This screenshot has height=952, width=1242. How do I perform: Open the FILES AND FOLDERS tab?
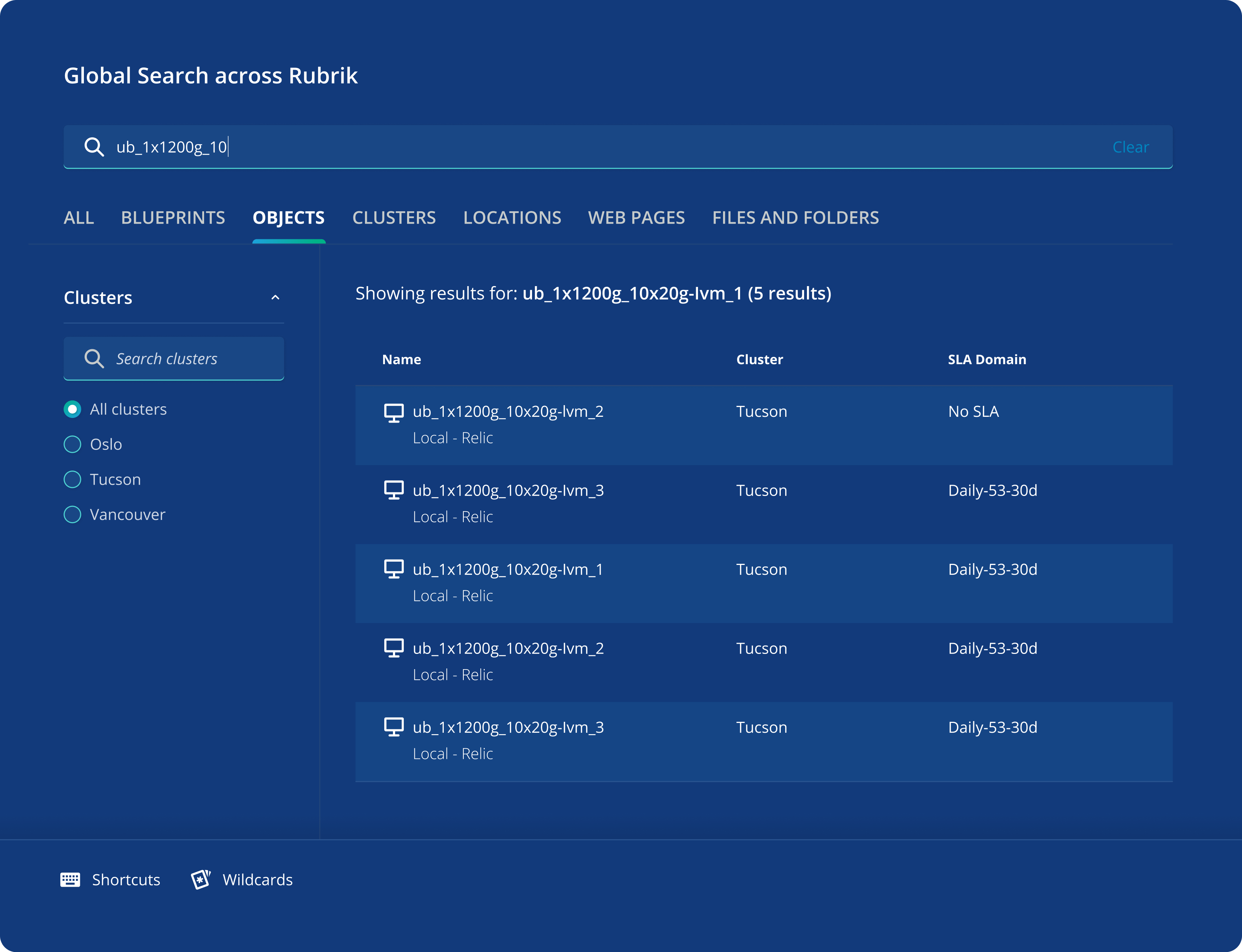click(x=796, y=217)
